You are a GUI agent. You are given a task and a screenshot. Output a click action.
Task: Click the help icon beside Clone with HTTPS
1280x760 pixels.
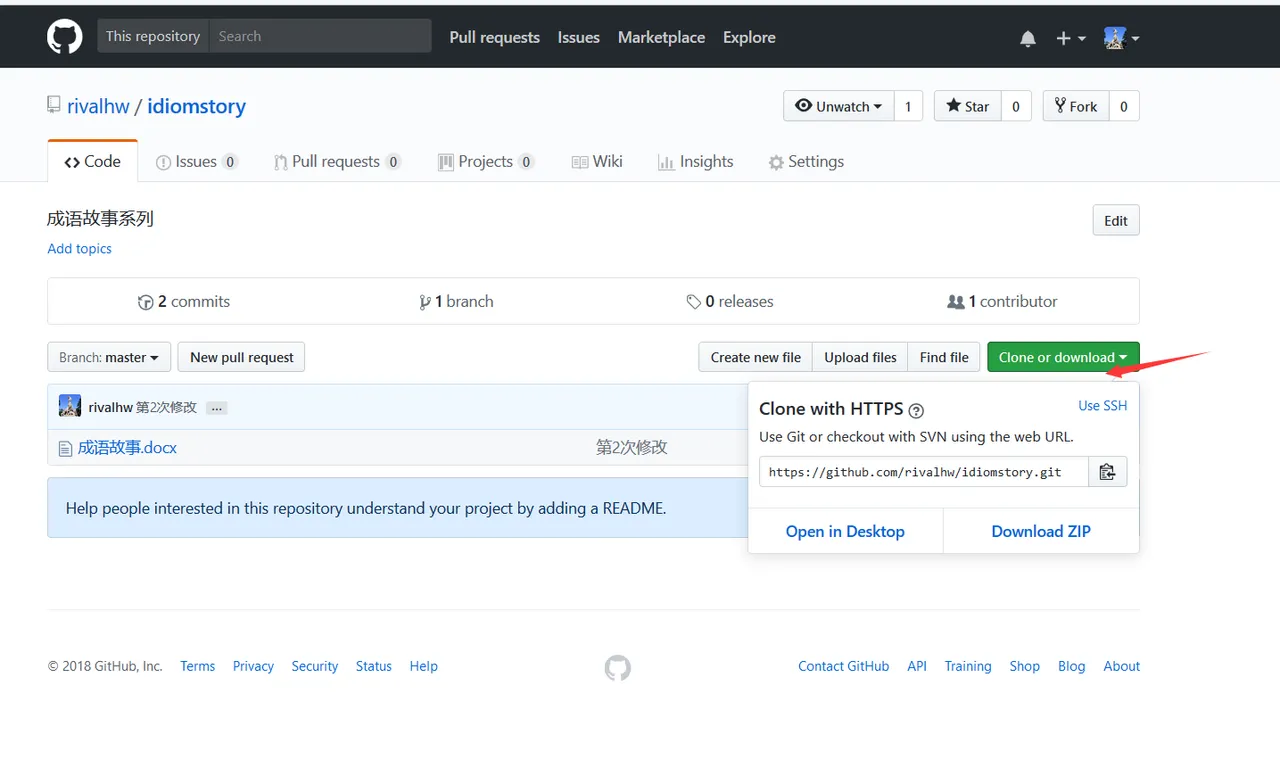coord(916,410)
